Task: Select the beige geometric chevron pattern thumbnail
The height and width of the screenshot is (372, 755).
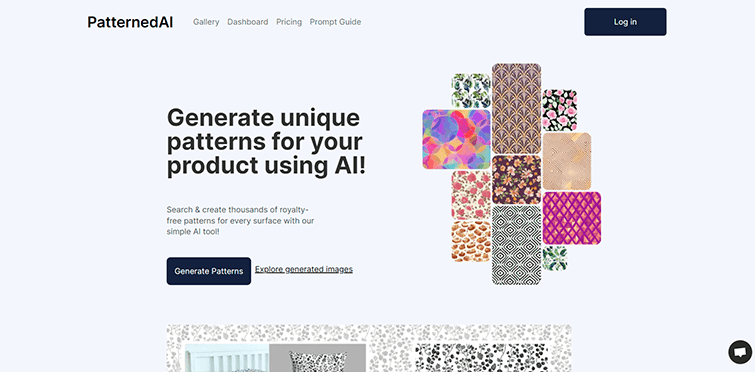Action: pyautogui.click(x=567, y=161)
